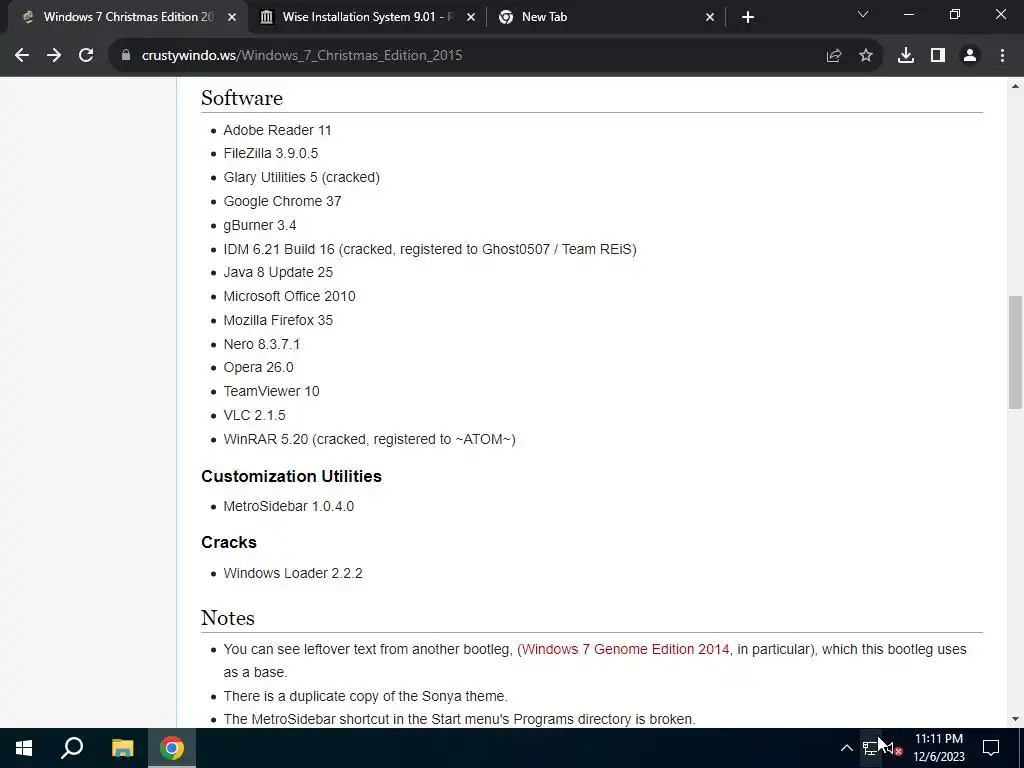
Task: Switch to Wise Installation System 9.01 tab
Action: [367, 17]
